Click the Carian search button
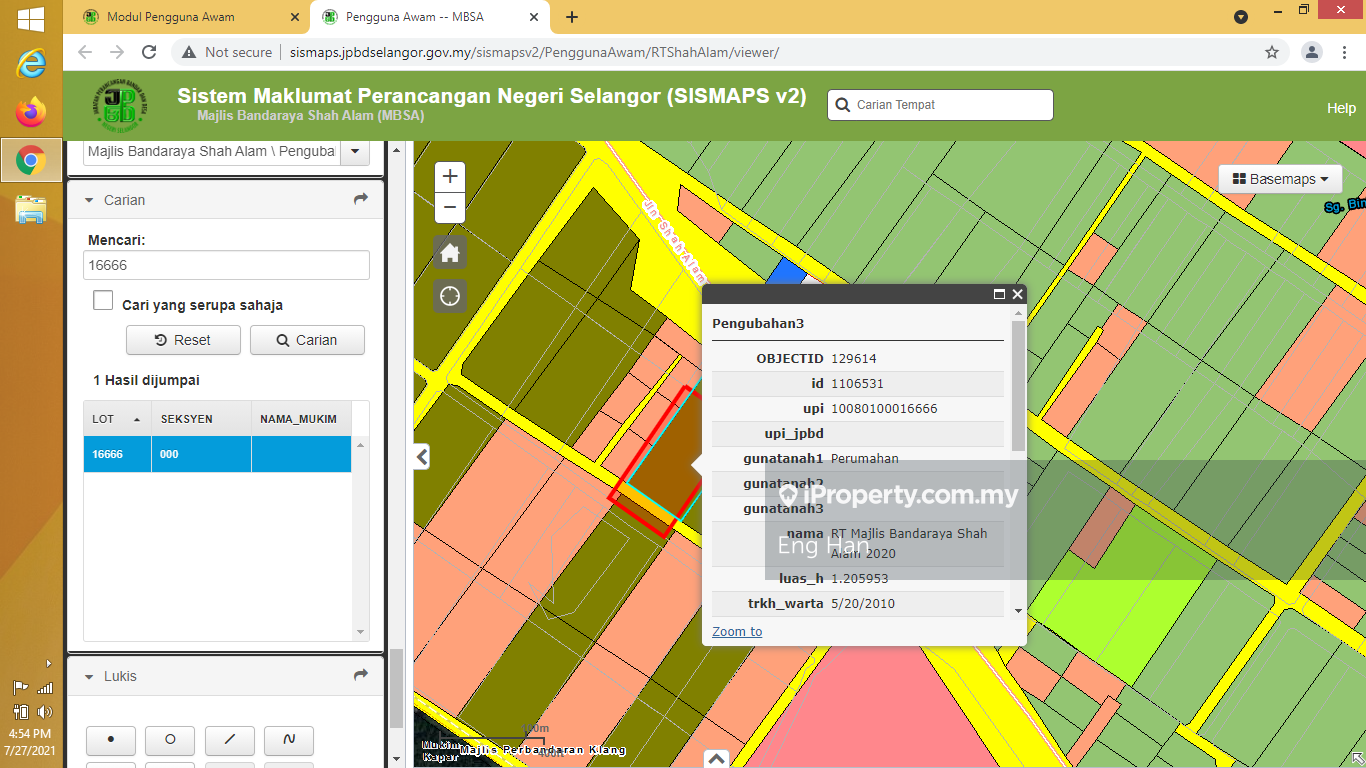 pyautogui.click(x=307, y=340)
